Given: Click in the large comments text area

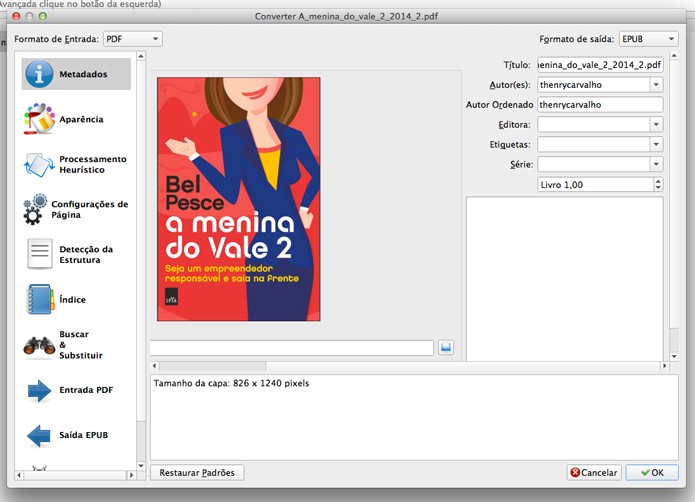Looking at the screenshot, I should [x=564, y=279].
